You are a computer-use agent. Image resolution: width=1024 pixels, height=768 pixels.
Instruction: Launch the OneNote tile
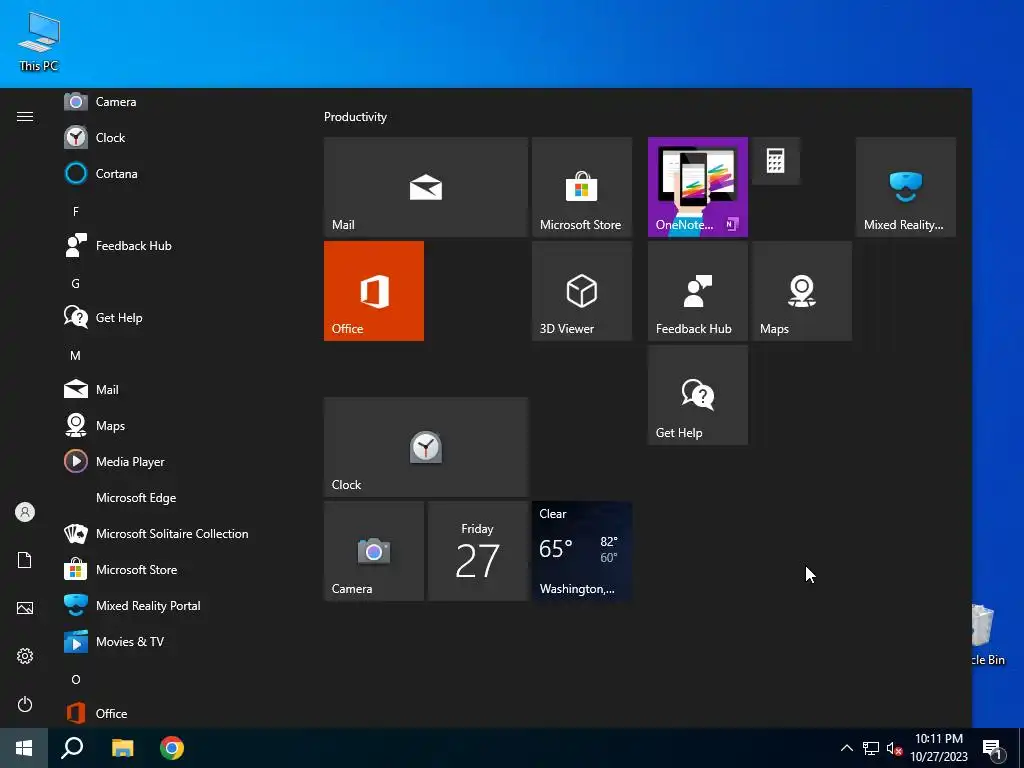pos(697,187)
